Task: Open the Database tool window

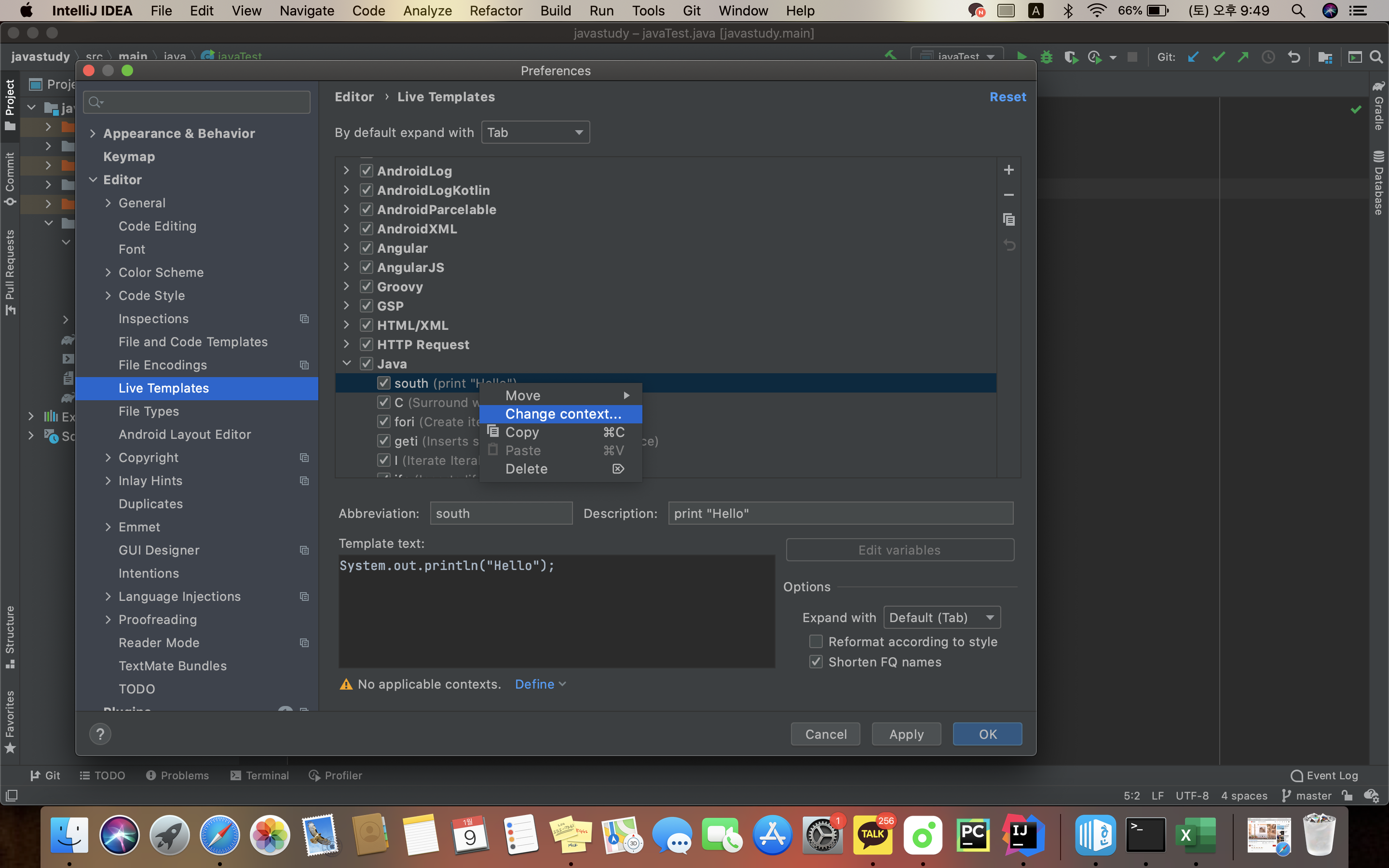Action: (x=1378, y=183)
